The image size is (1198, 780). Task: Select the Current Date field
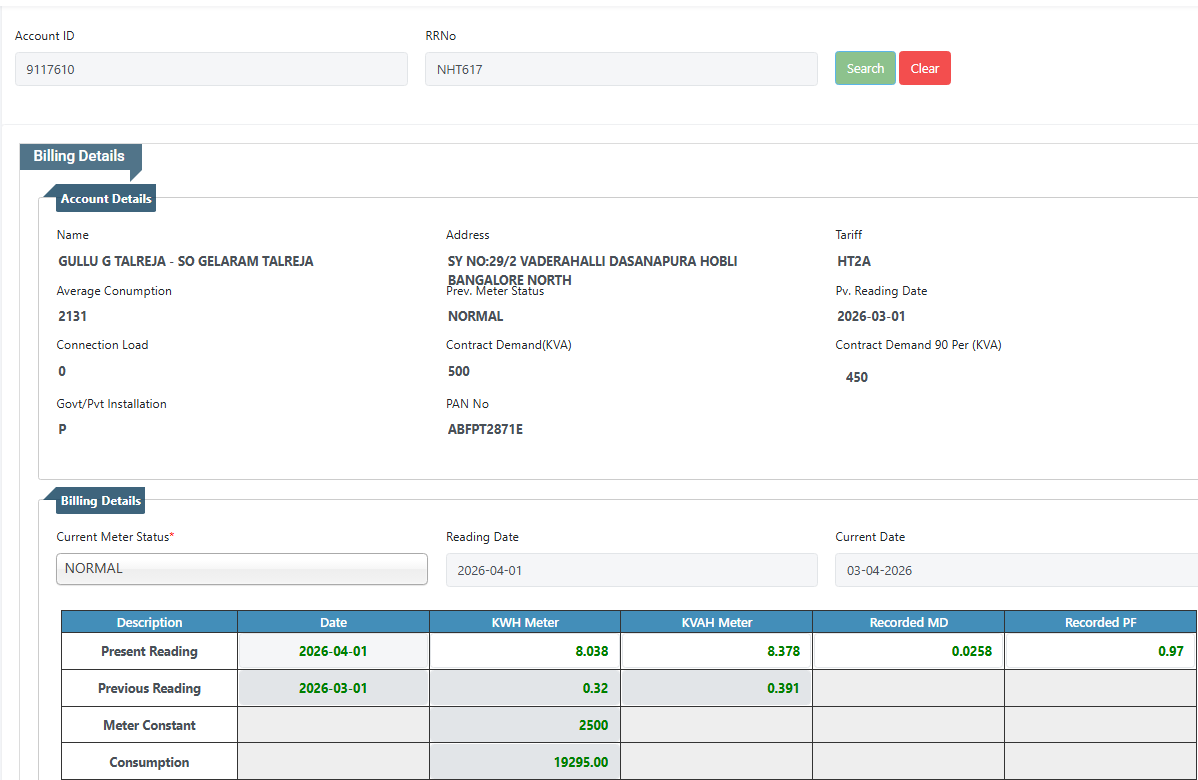1015,570
